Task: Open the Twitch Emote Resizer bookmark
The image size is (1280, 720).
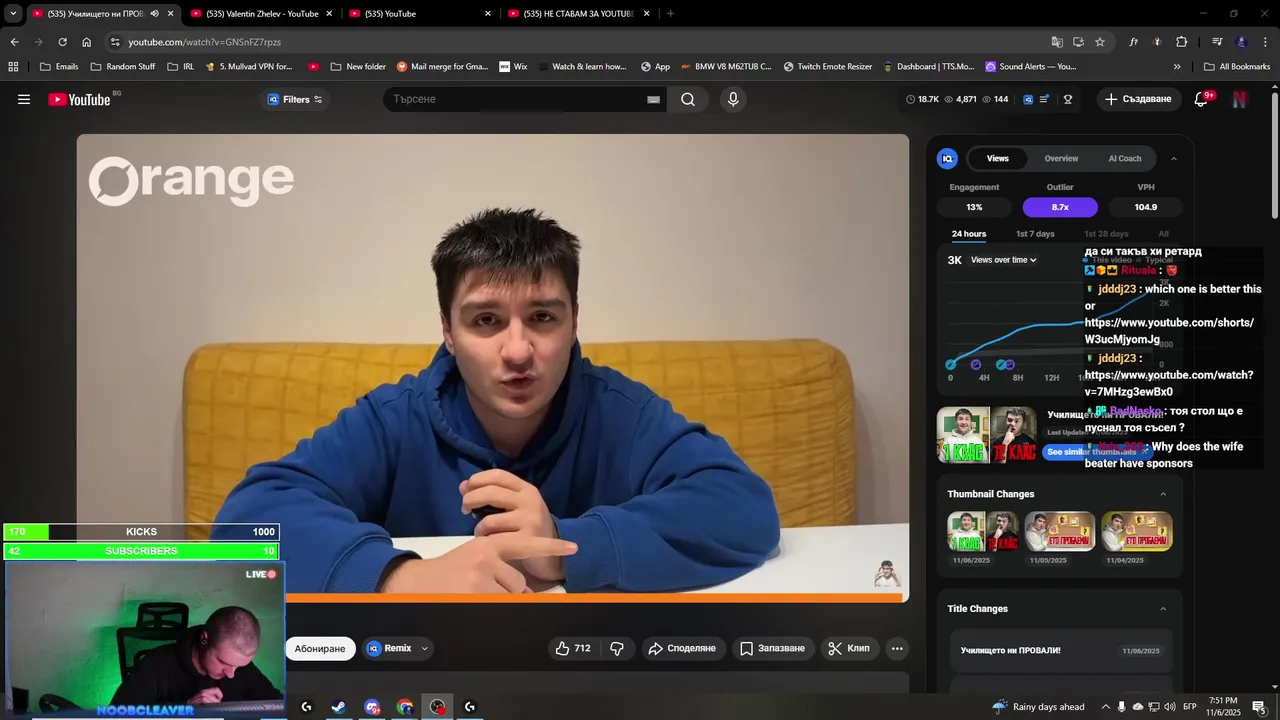Action: [x=827, y=67]
